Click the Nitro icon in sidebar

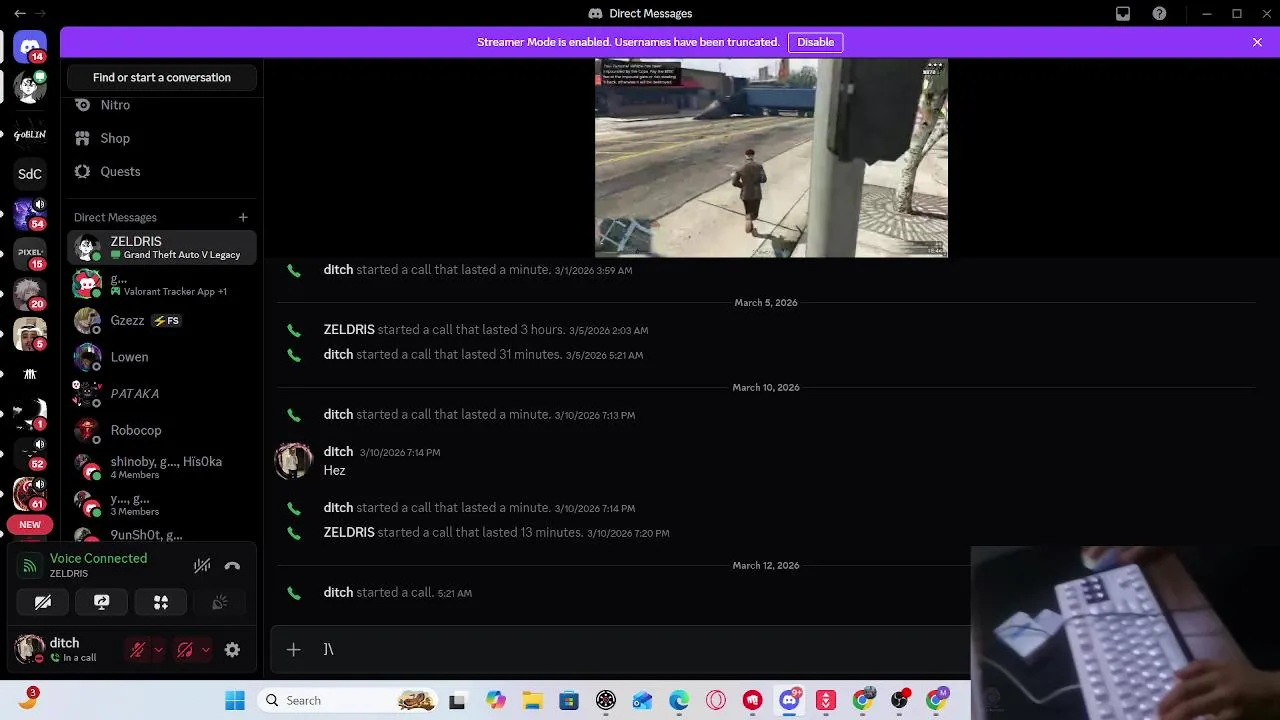(x=82, y=105)
